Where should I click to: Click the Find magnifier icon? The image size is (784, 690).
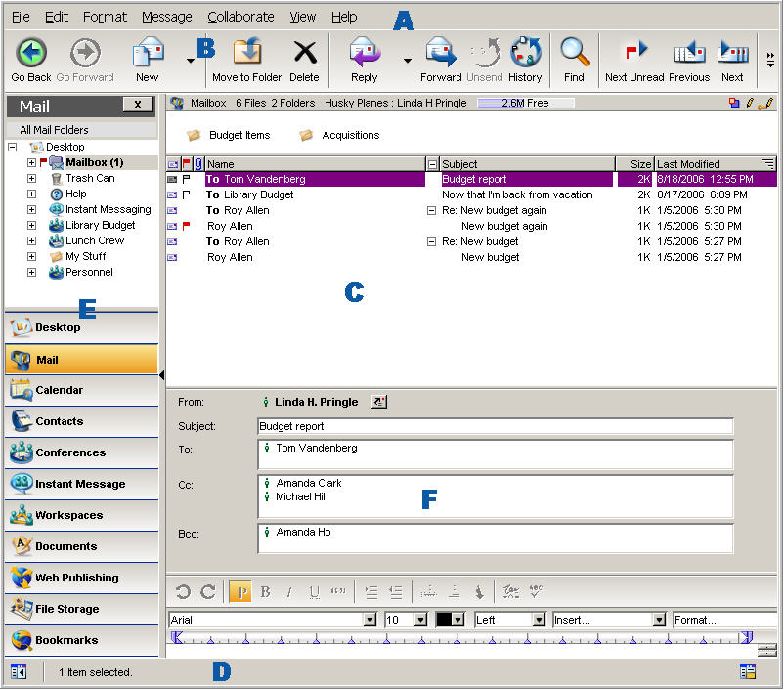click(x=574, y=53)
